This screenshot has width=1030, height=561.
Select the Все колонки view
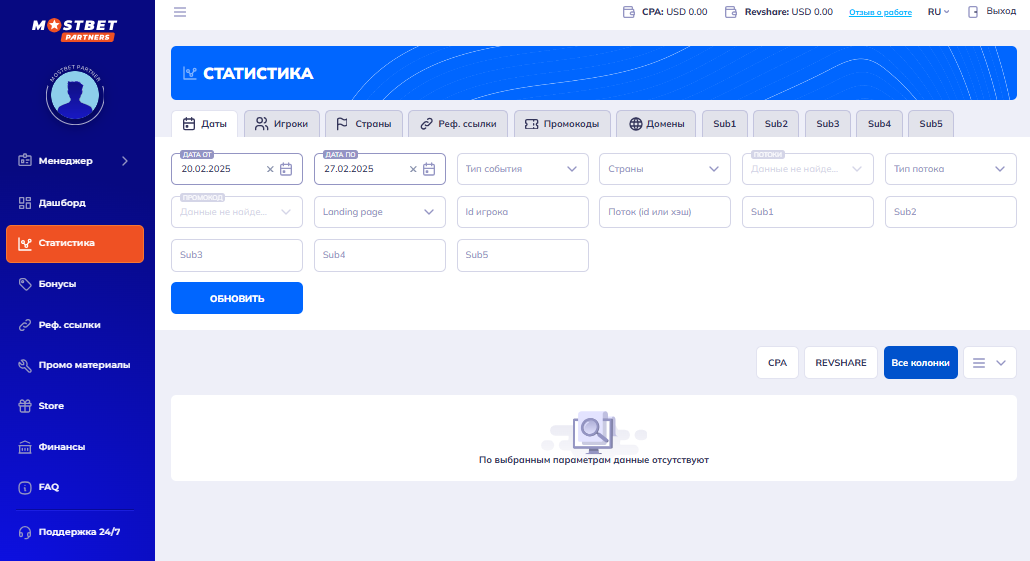click(x=920, y=363)
